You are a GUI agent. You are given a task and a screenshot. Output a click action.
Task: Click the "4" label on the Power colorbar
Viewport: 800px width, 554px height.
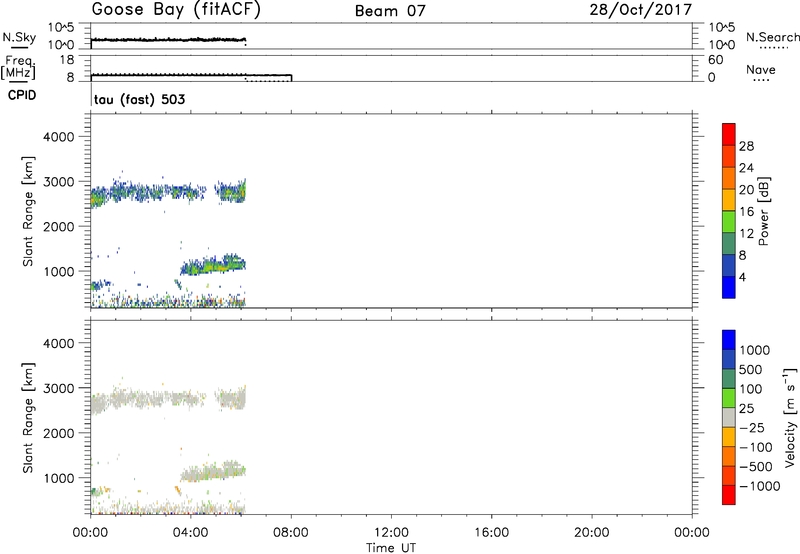(x=742, y=277)
